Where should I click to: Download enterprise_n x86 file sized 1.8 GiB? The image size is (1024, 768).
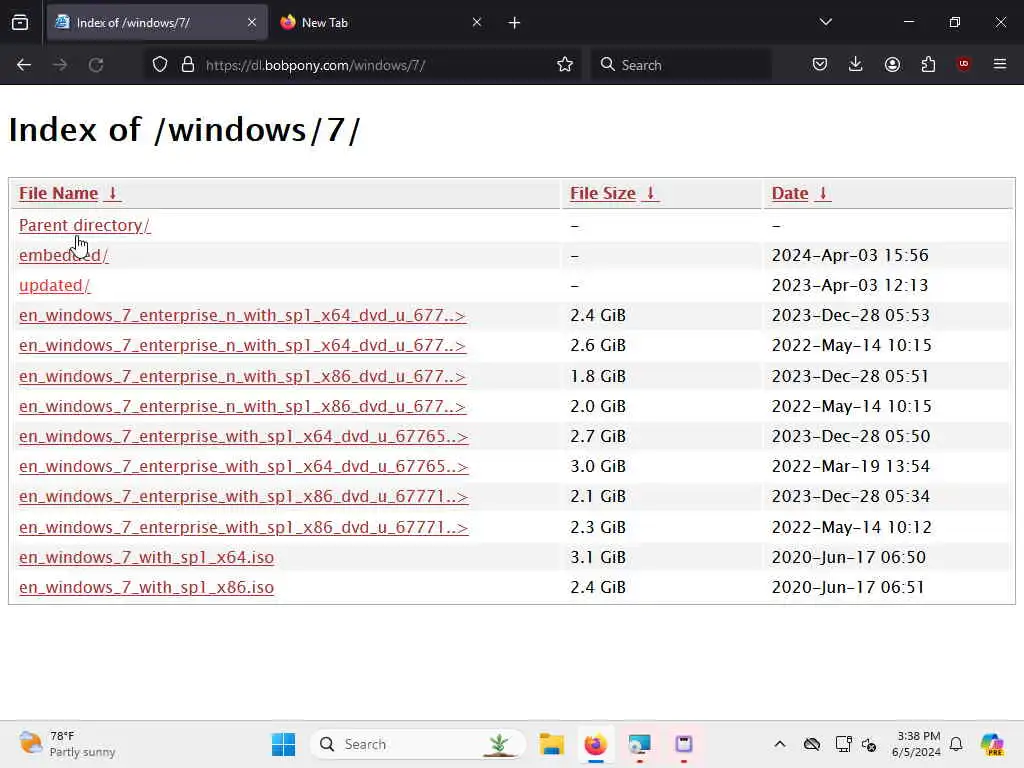[x=242, y=376]
